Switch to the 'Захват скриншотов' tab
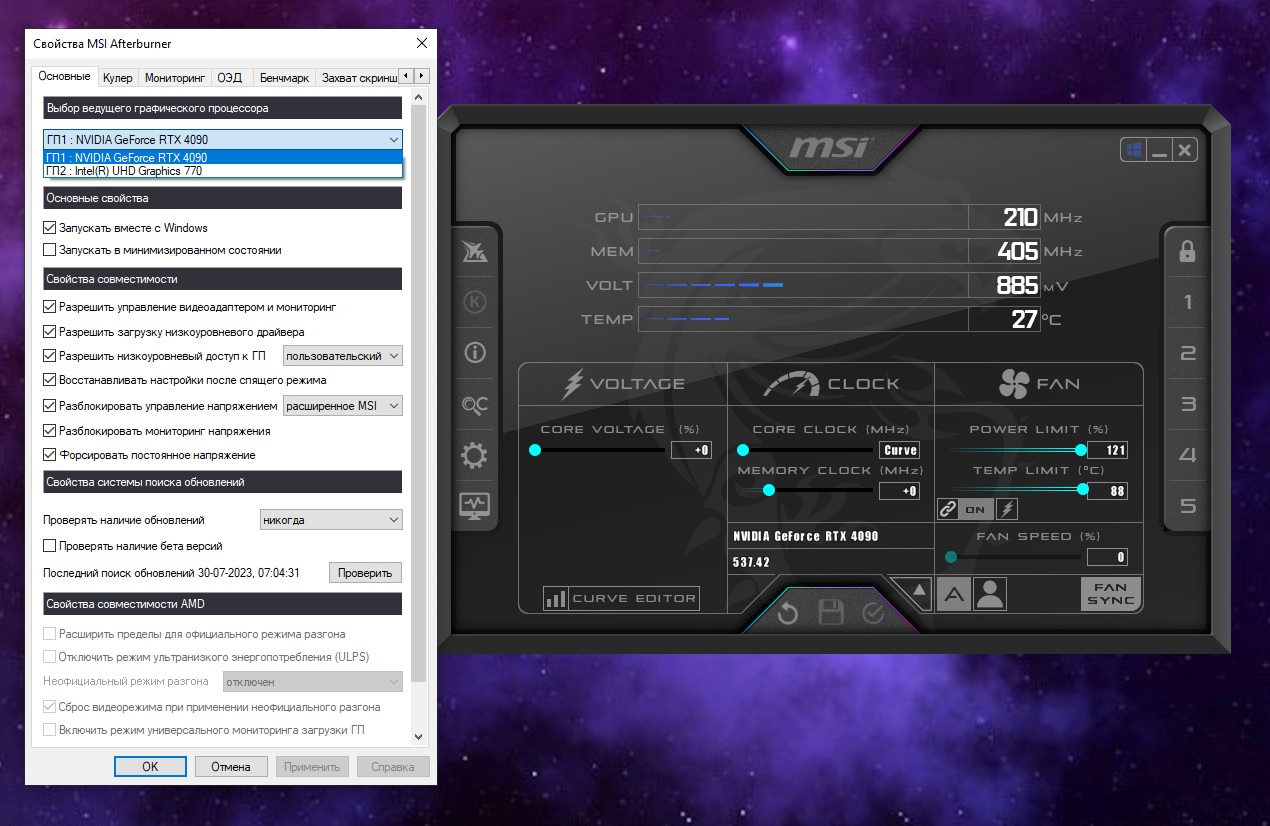 (358, 77)
